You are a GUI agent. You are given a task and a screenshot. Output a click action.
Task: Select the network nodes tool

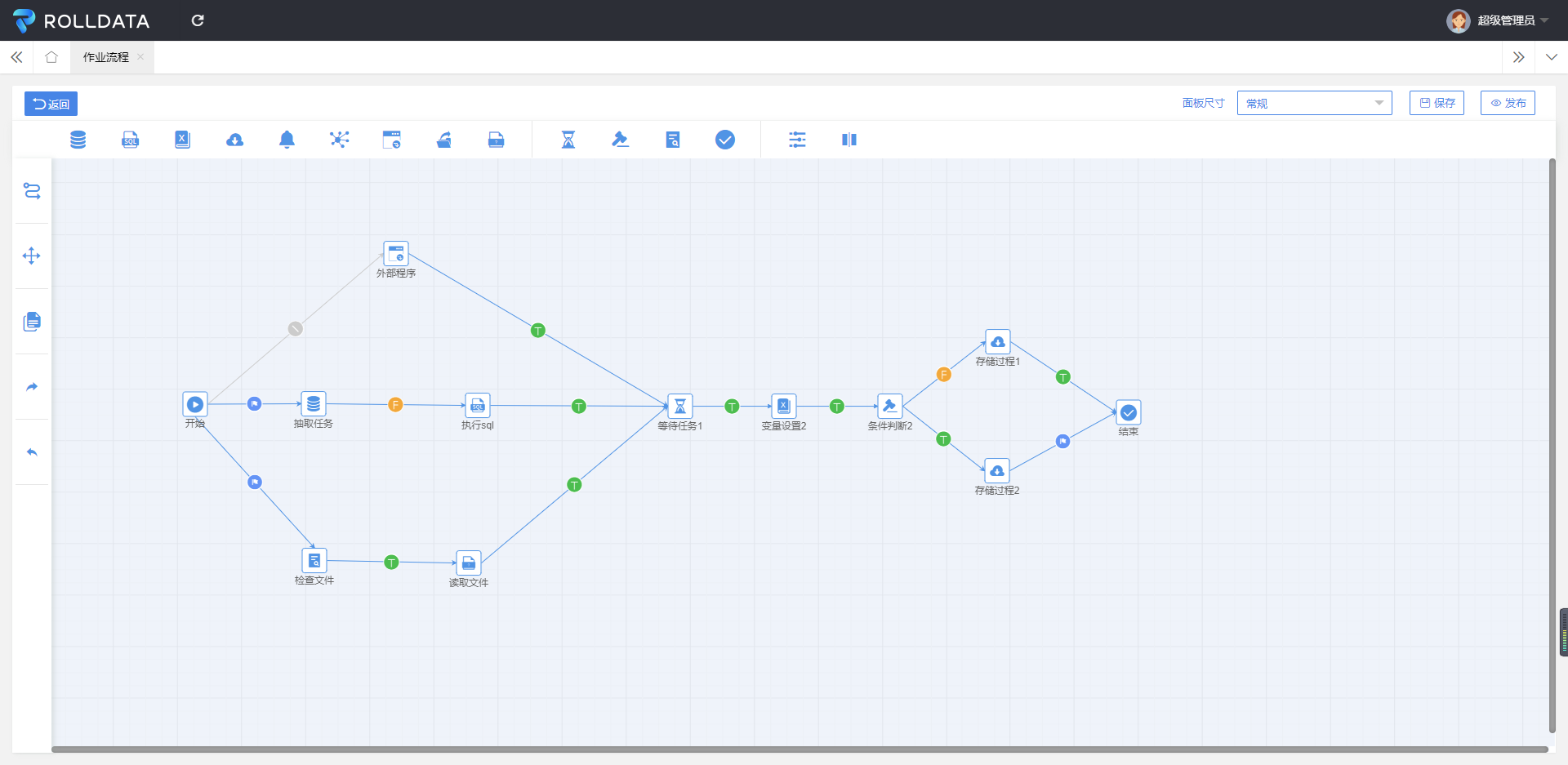339,140
